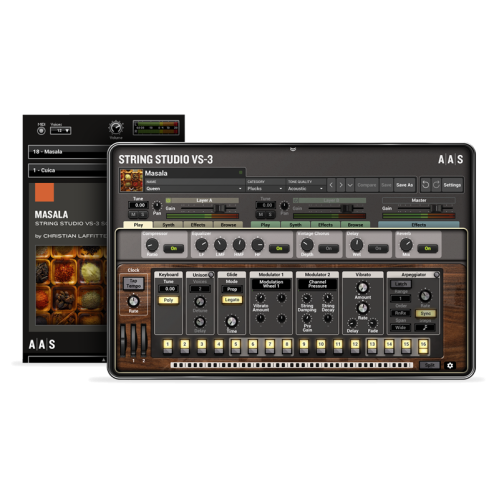Image resolution: width=499 pixels, height=500 pixels.
Task: Toggle the Reverb On switch
Action: 427,249
